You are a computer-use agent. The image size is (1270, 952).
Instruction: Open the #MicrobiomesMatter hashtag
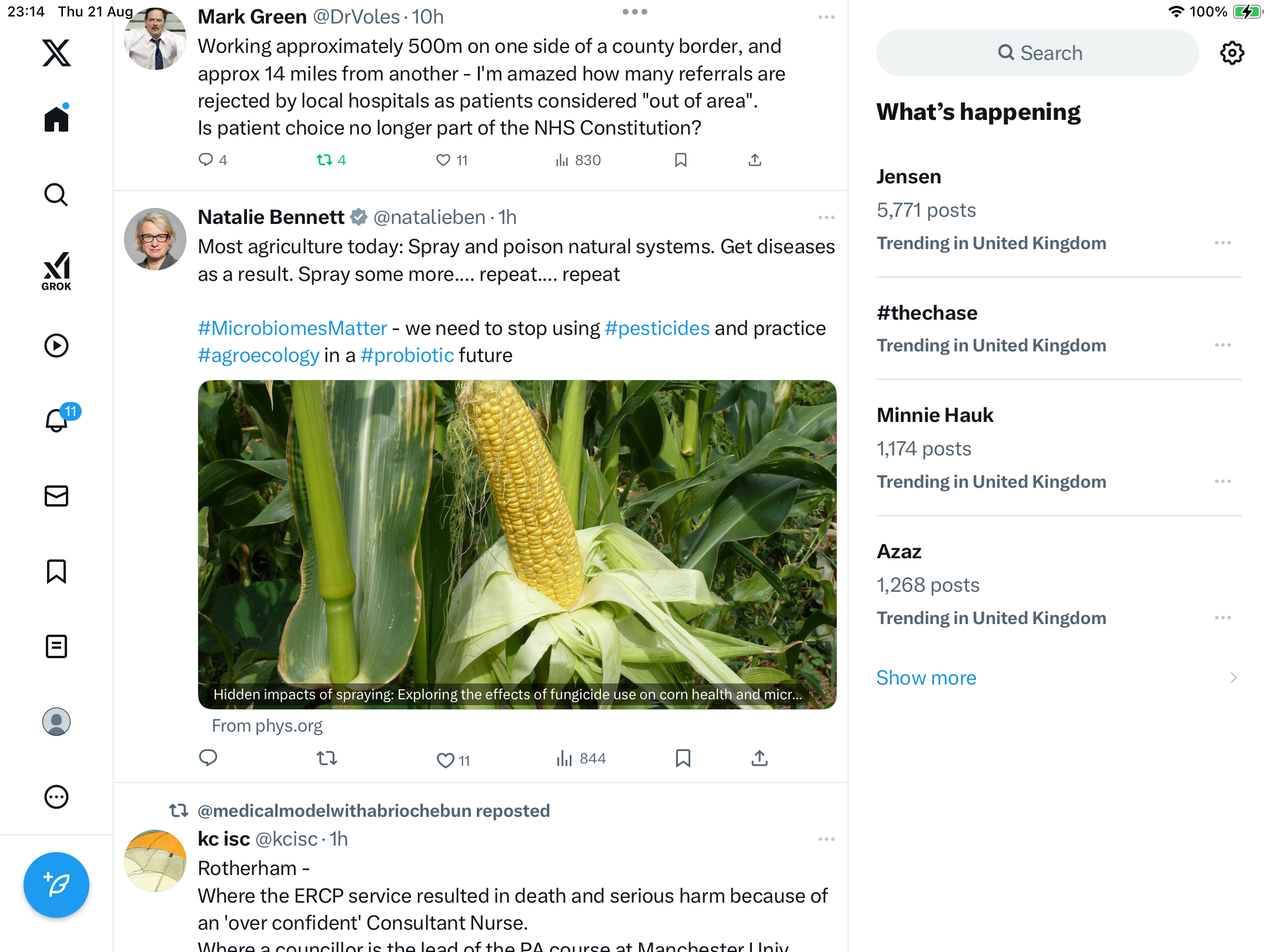click(292, 328)
